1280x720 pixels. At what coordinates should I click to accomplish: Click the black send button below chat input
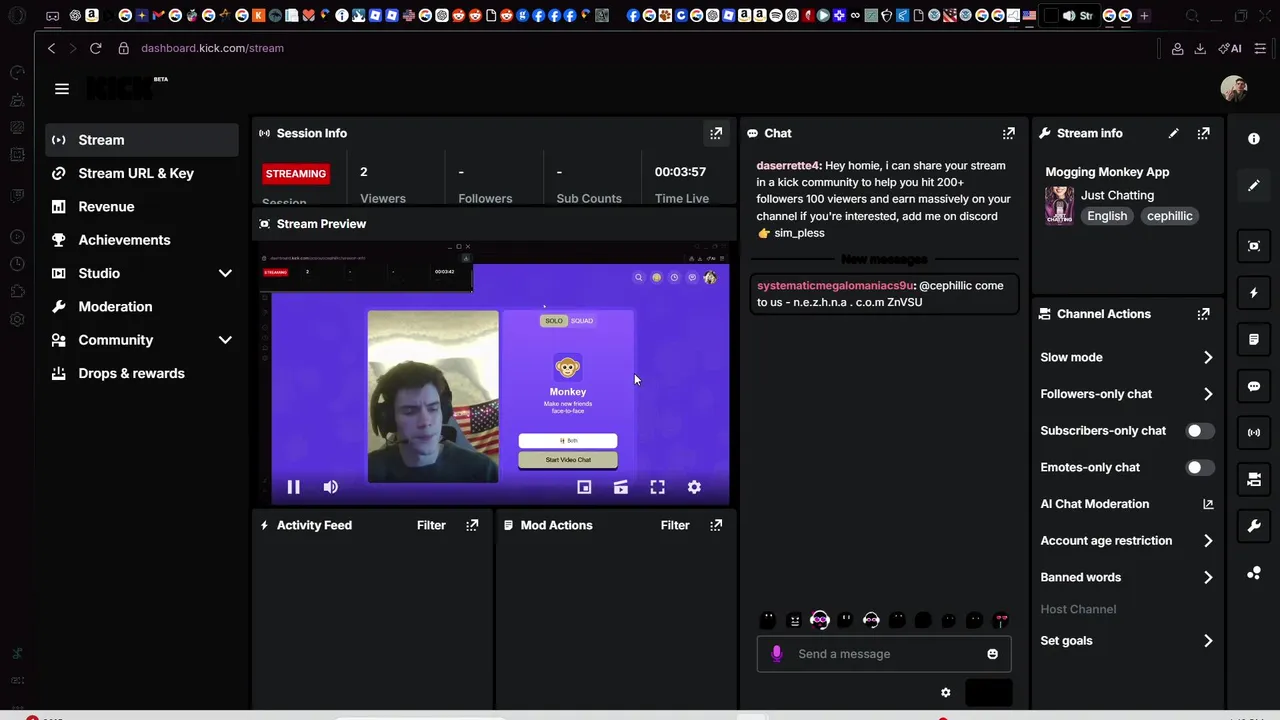[988, 692]
